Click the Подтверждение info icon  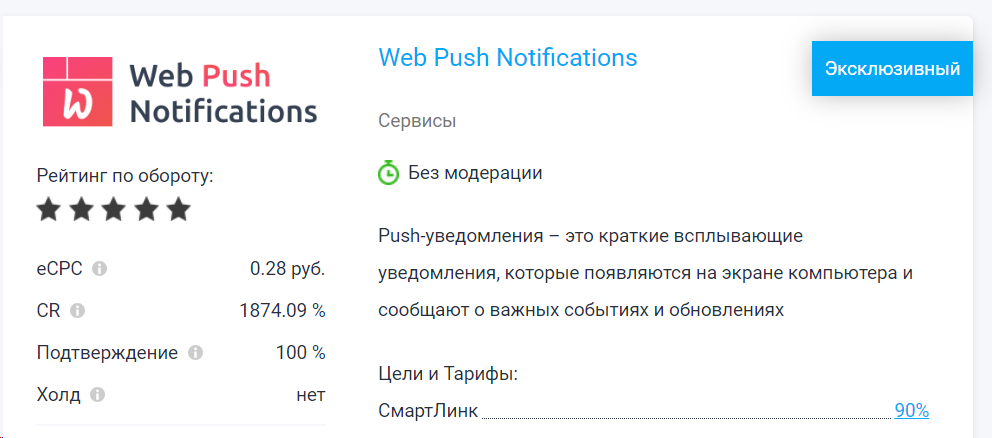coord(196,353)
